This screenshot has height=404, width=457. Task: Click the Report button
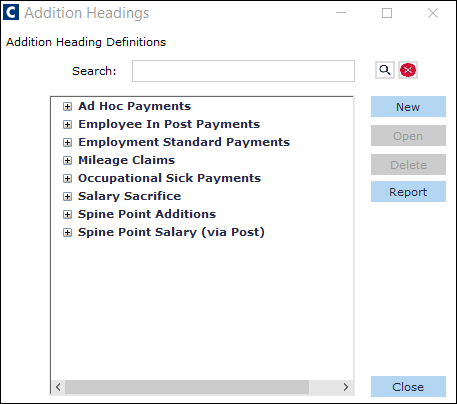[408, 192]
